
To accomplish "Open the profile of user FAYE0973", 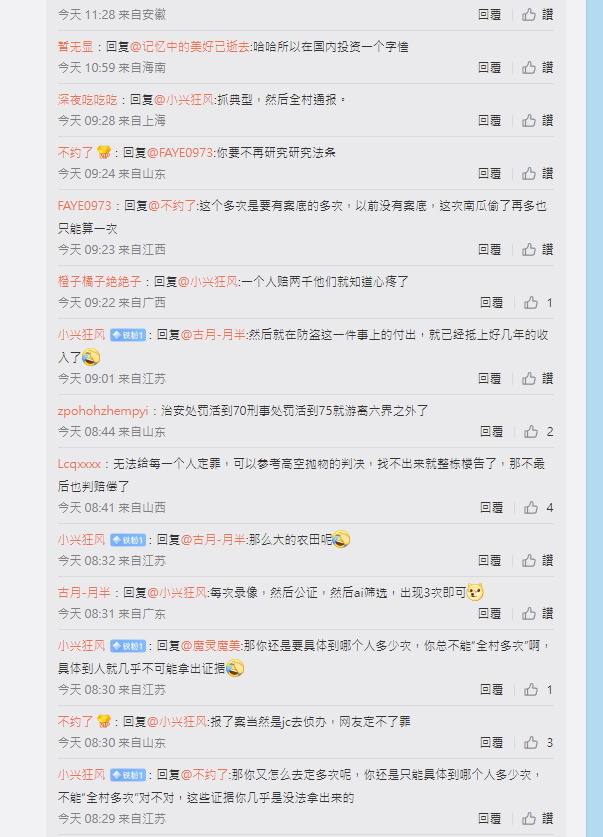I will pos(84,206).
